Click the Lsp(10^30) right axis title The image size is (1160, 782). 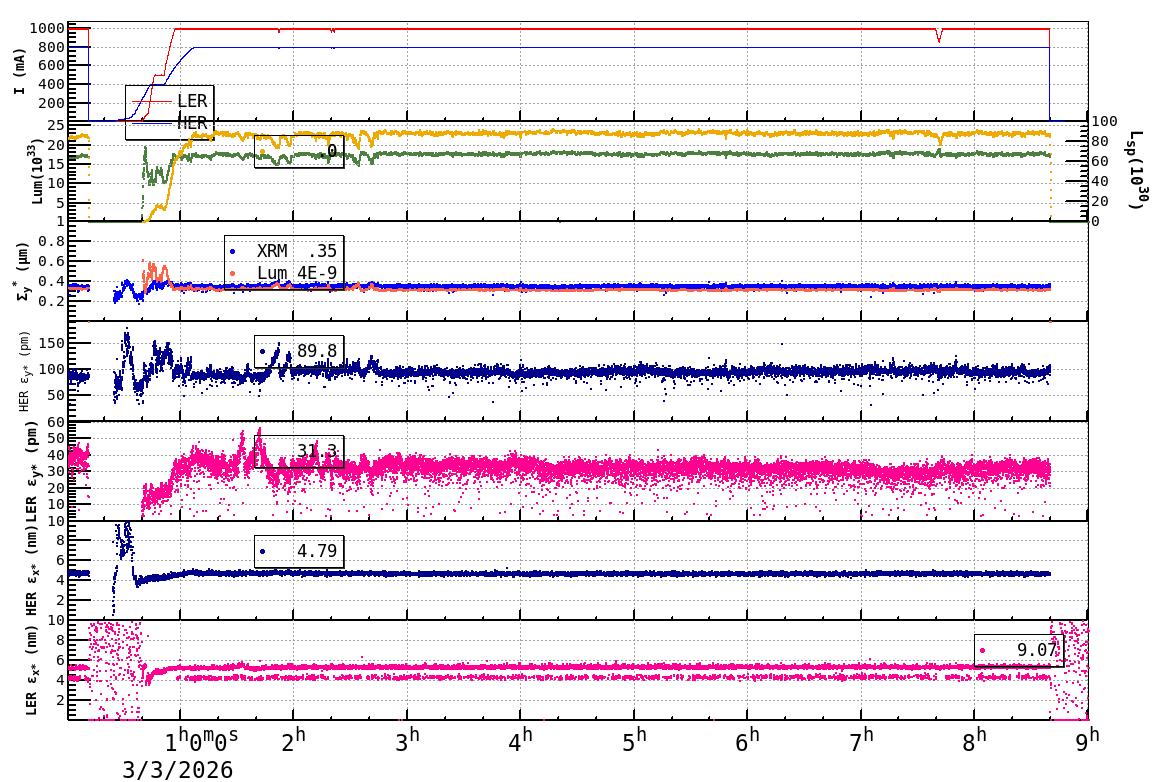point(1137,169)
